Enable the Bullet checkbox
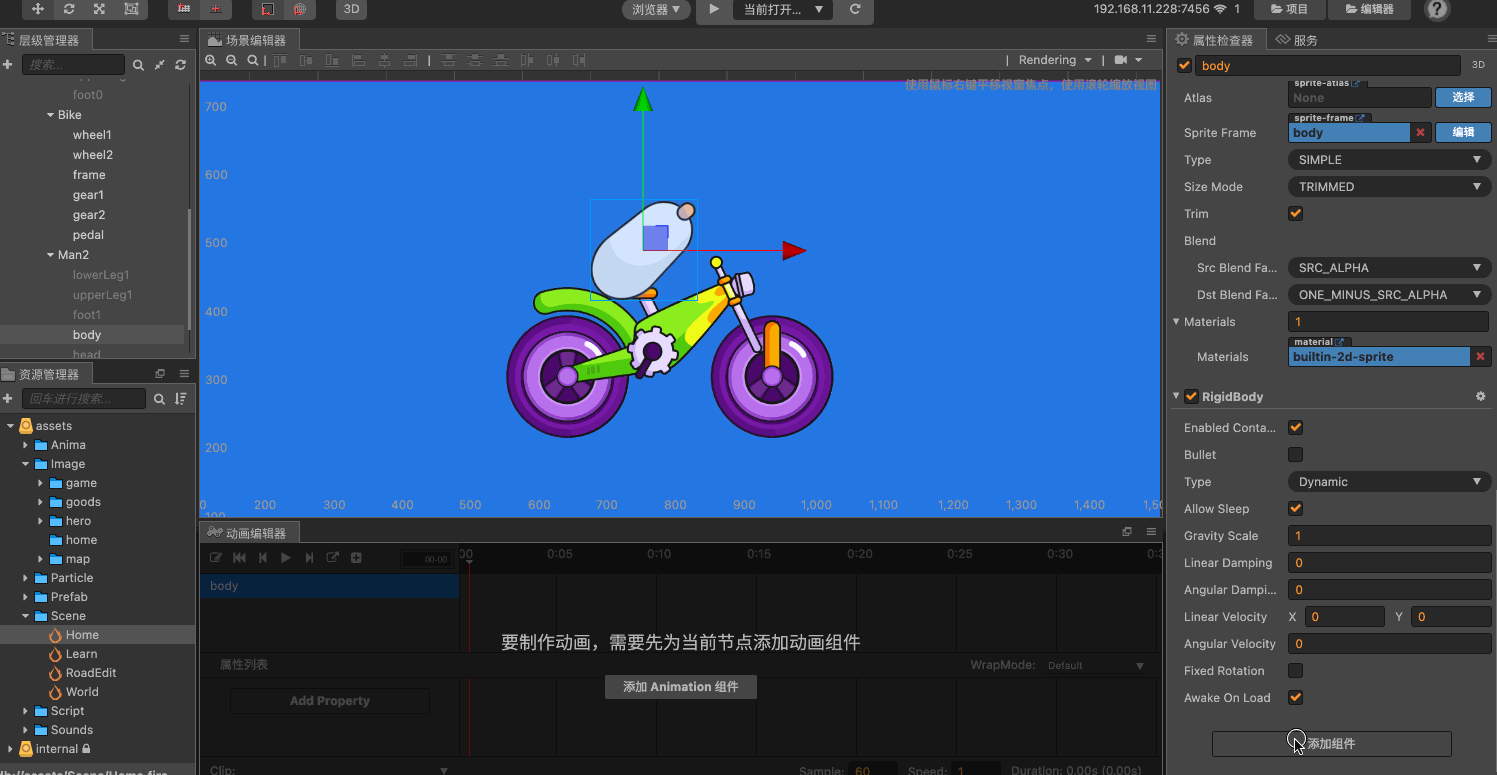Image resolution: width=1497 pixels, height=775 pixels. pos(1296,455)
